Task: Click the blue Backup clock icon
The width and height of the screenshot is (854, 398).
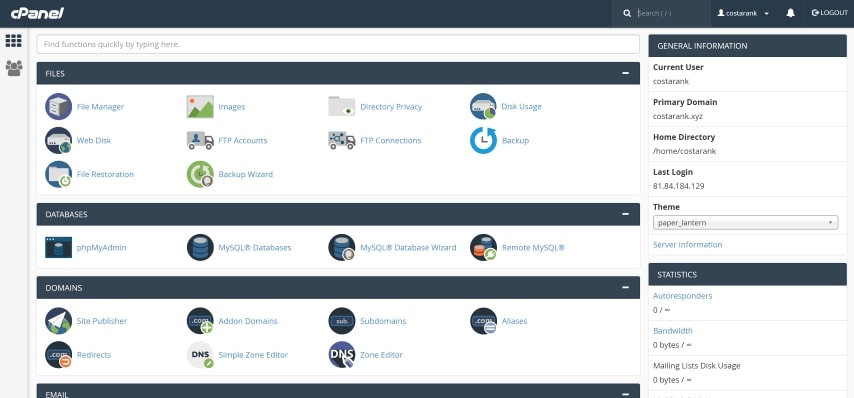Action: pos(483,140)
